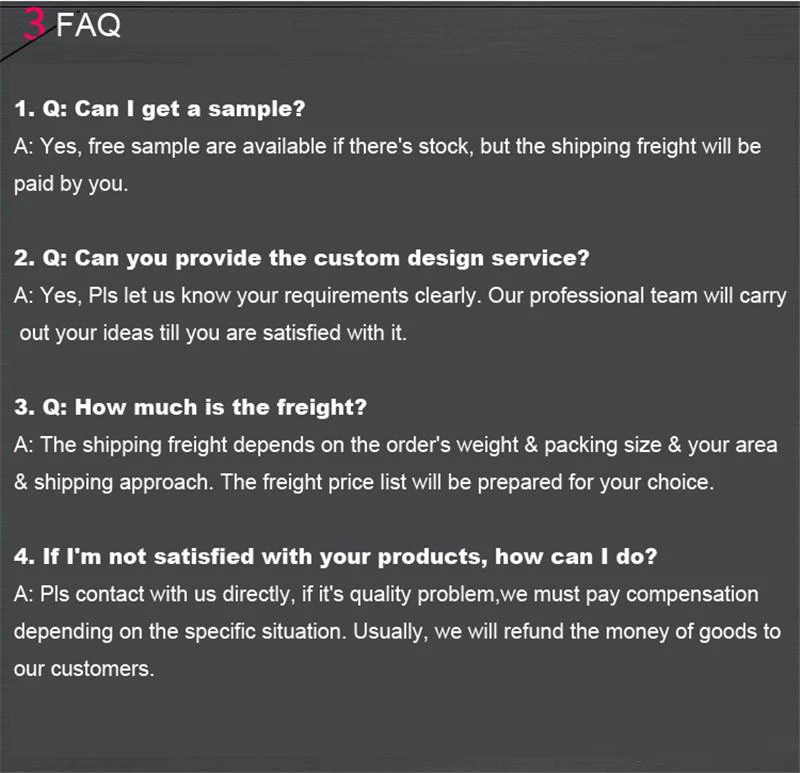Viewport: 800px width, 773px height.
Task: Click the answer line starting 'Yes, Pls let us know'
Action: pyautogui.click(x=400, y=296)
